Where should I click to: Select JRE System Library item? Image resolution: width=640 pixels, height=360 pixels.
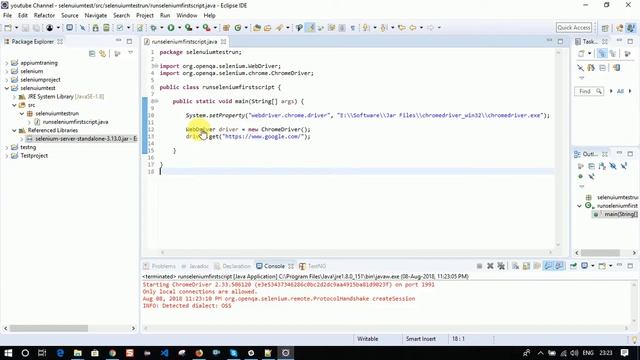point(61,97)
